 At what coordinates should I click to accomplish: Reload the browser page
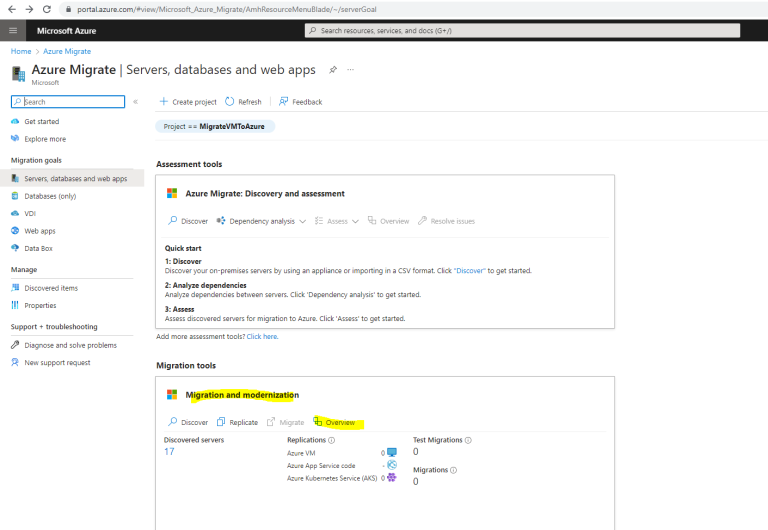coord(47,9)
